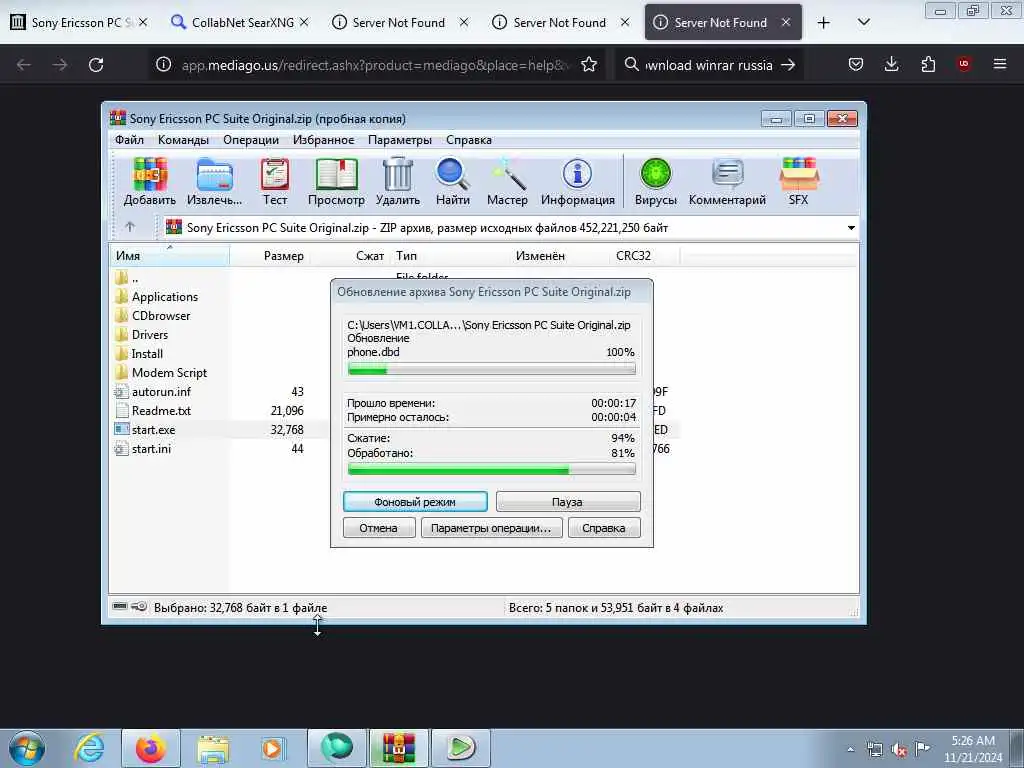Select the Install folder row
The image size is (1024, 768).
(x=147, y=353)
